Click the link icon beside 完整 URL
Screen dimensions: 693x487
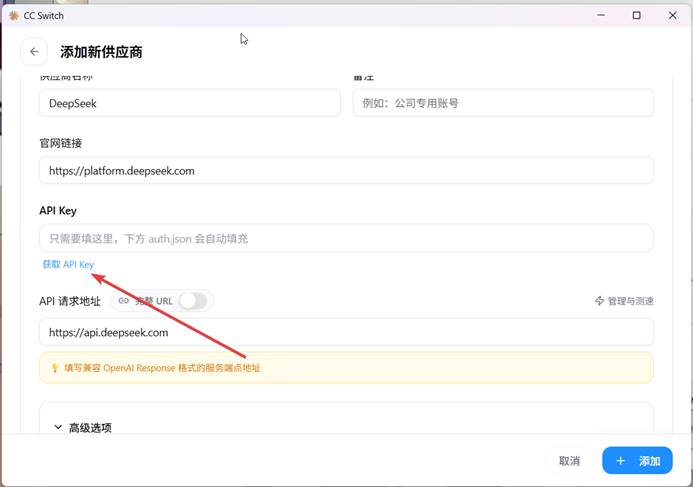click(124, 301)
